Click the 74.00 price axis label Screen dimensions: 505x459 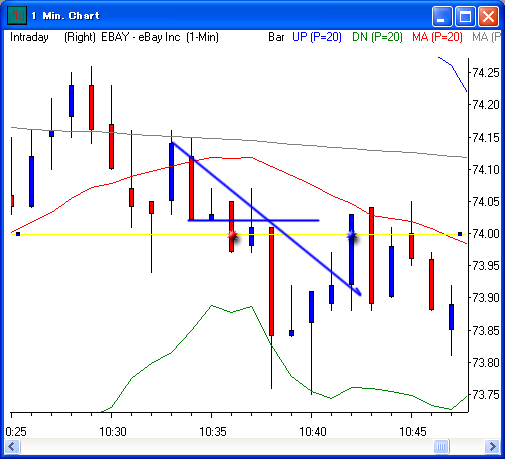[486, 234]
